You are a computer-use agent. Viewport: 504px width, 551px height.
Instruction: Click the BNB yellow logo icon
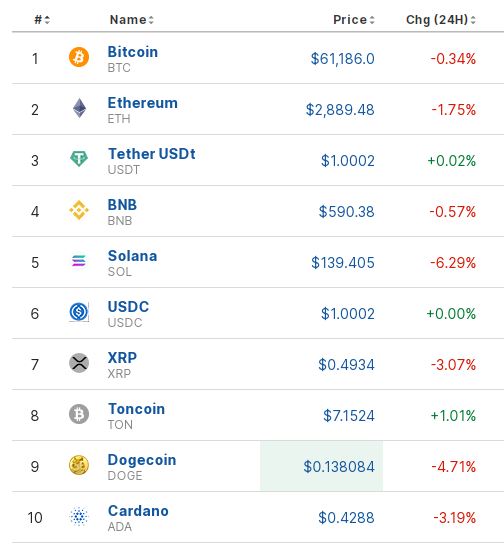click(x=79, y=210)
